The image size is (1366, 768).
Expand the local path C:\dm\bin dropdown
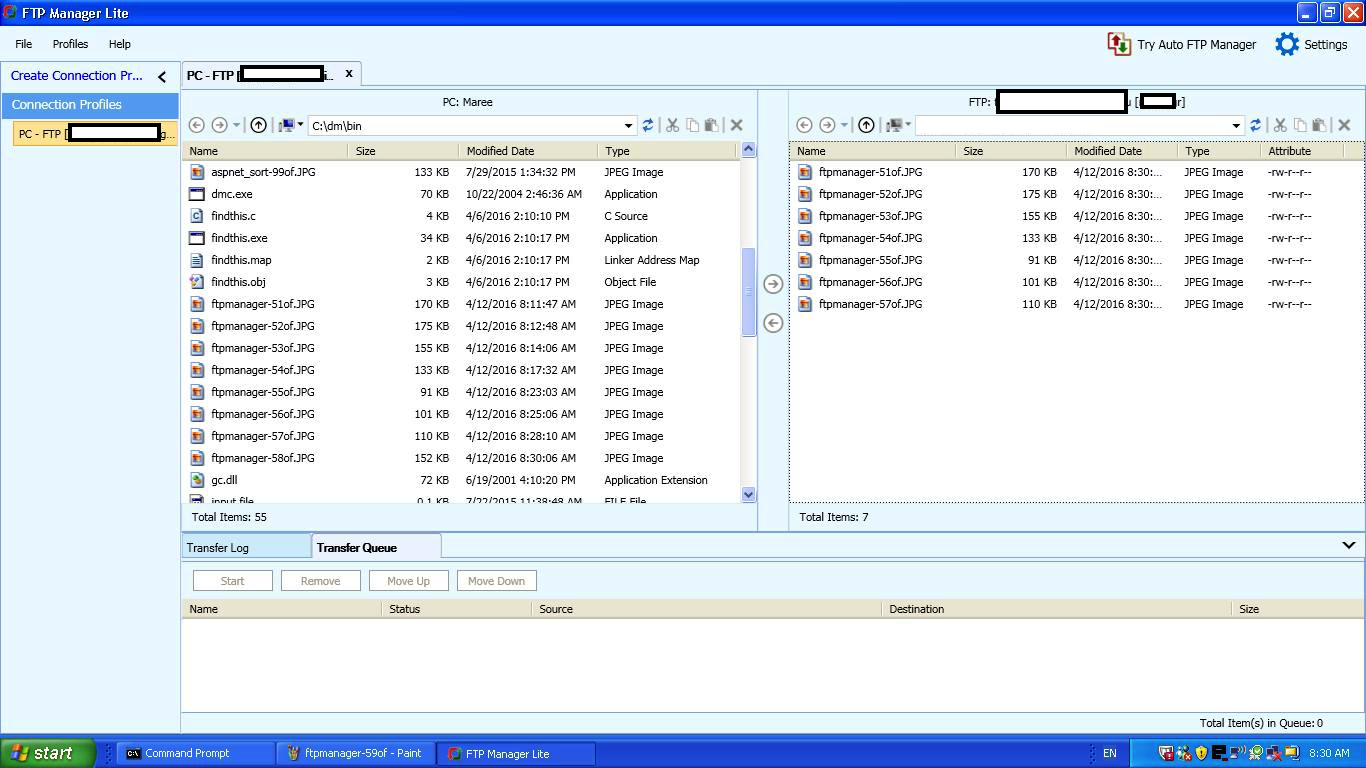pyautogui.click(x=628, y=126)
